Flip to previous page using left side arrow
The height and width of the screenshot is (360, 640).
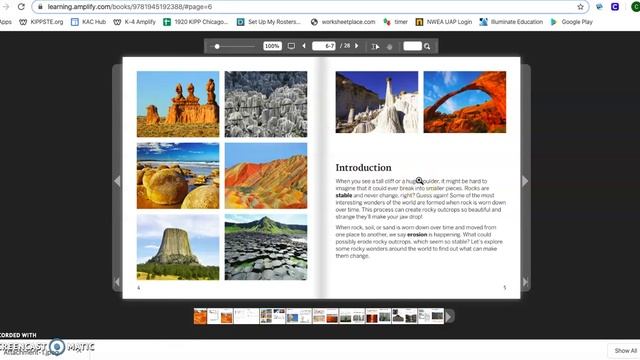coord(117,181)
